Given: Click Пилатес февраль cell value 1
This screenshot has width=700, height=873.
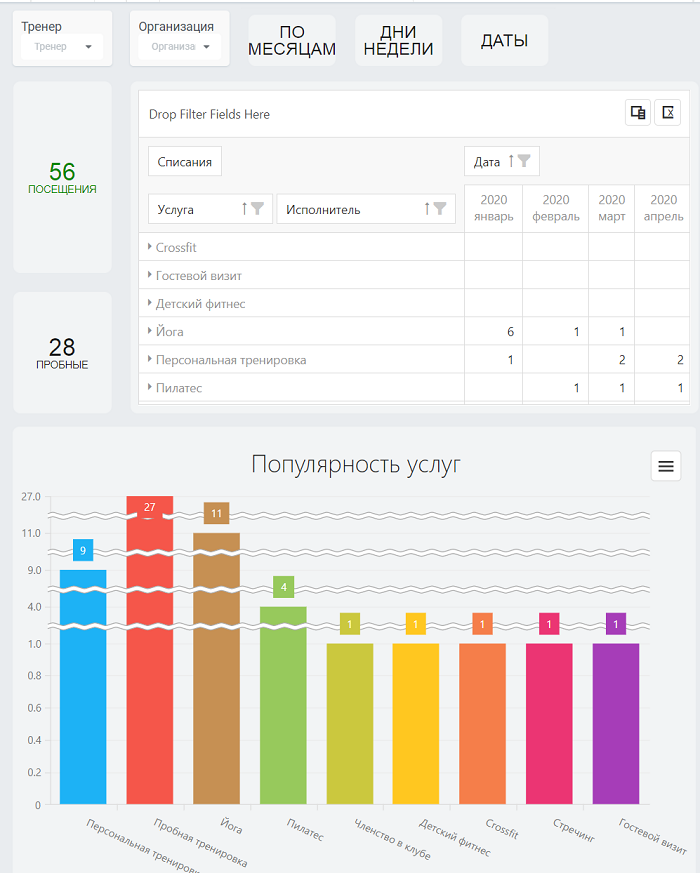Looking at the screenshot, I should pos(556,388).
